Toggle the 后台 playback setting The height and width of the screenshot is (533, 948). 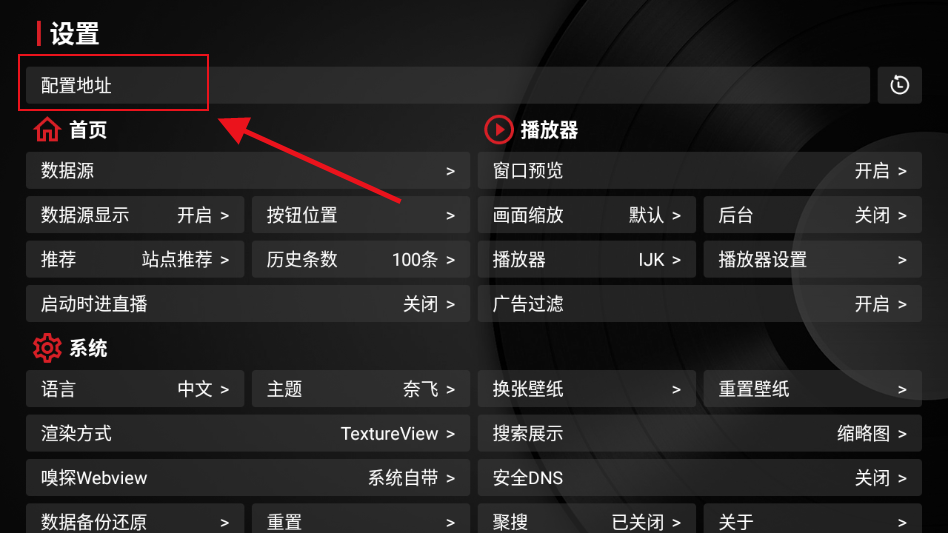[x=813, y=215]
